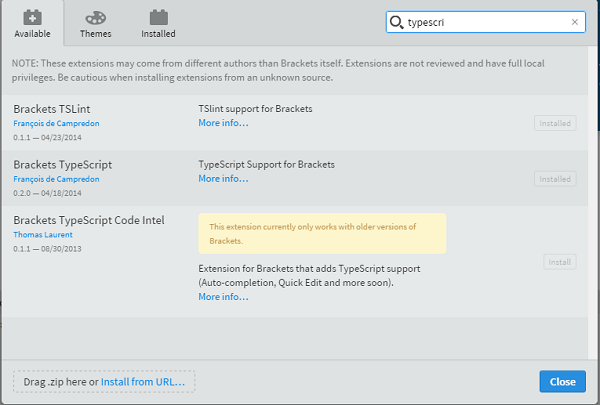Focus the extension search field containing typescri
Screen dimensions: 600x405
click(x=485, y=22)
